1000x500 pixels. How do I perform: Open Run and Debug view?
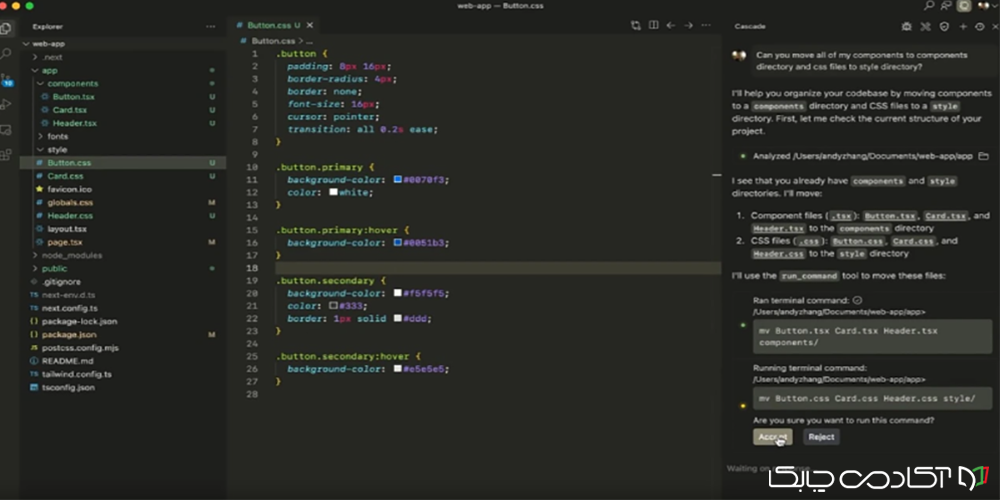click(x=8, y=104)
